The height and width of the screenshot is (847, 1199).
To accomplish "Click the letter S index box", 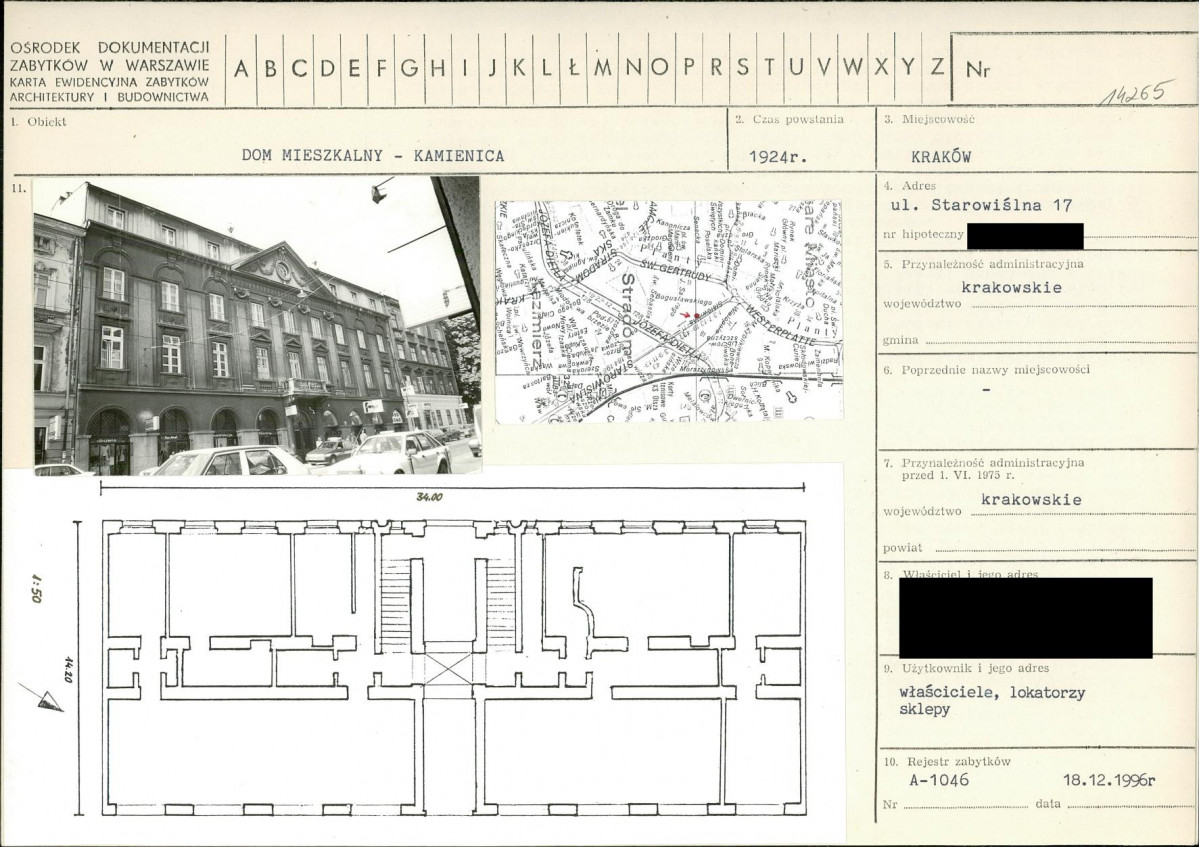I will point(742,69).
